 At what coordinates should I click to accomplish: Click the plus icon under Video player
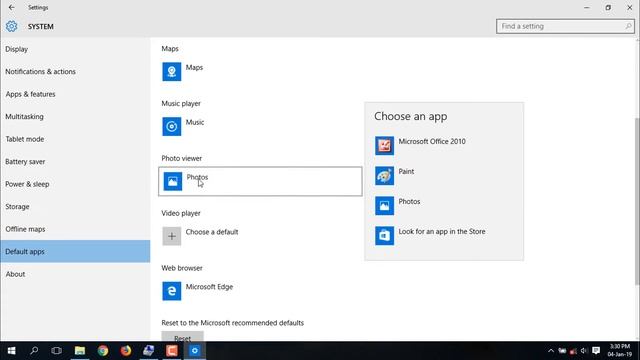click(x=171, y=236)
